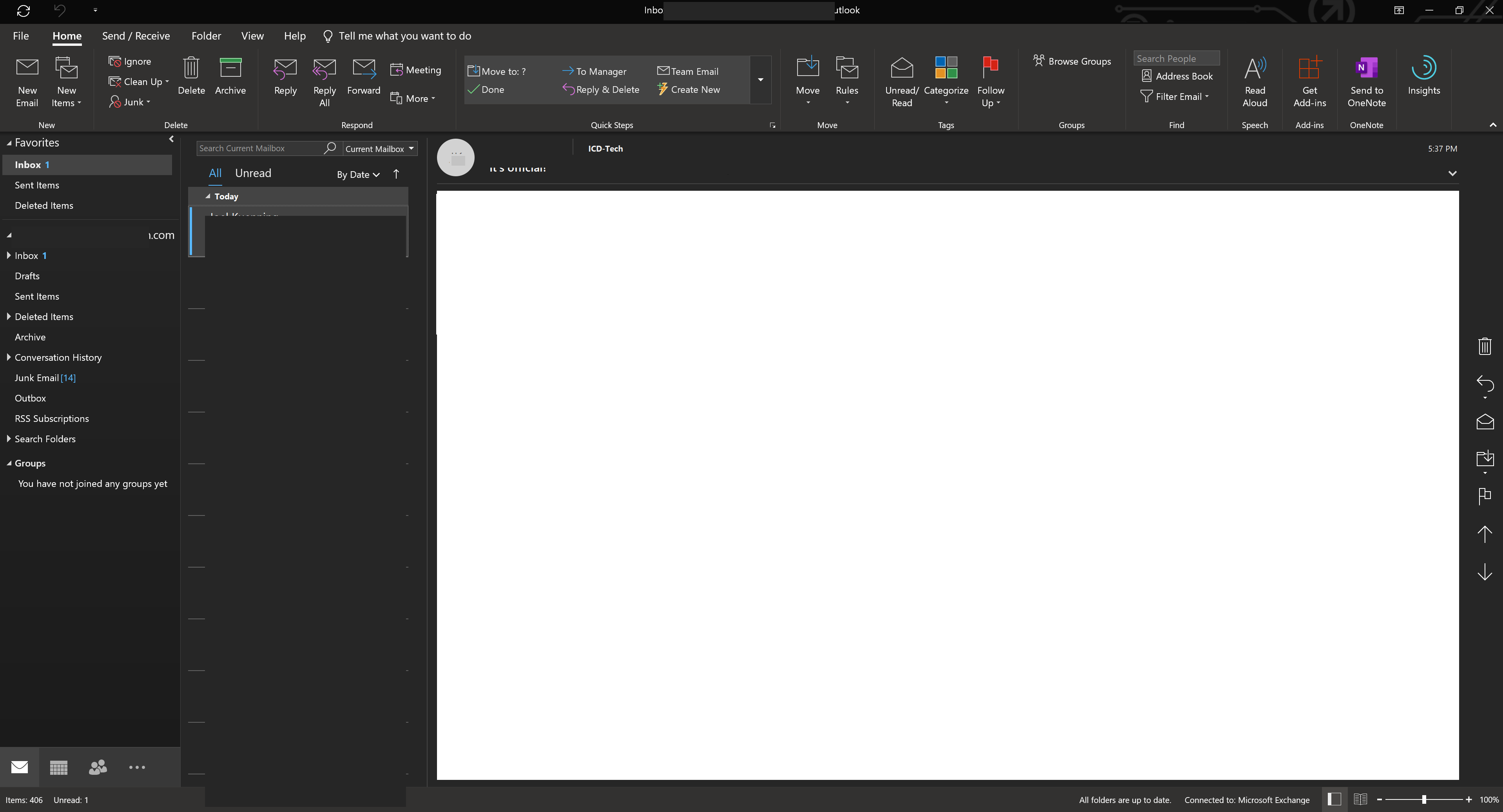The image size is (1503, 812).
Task: Collapse the ribbon with the bottom-right caret
Action: (x=1492, y=125)
